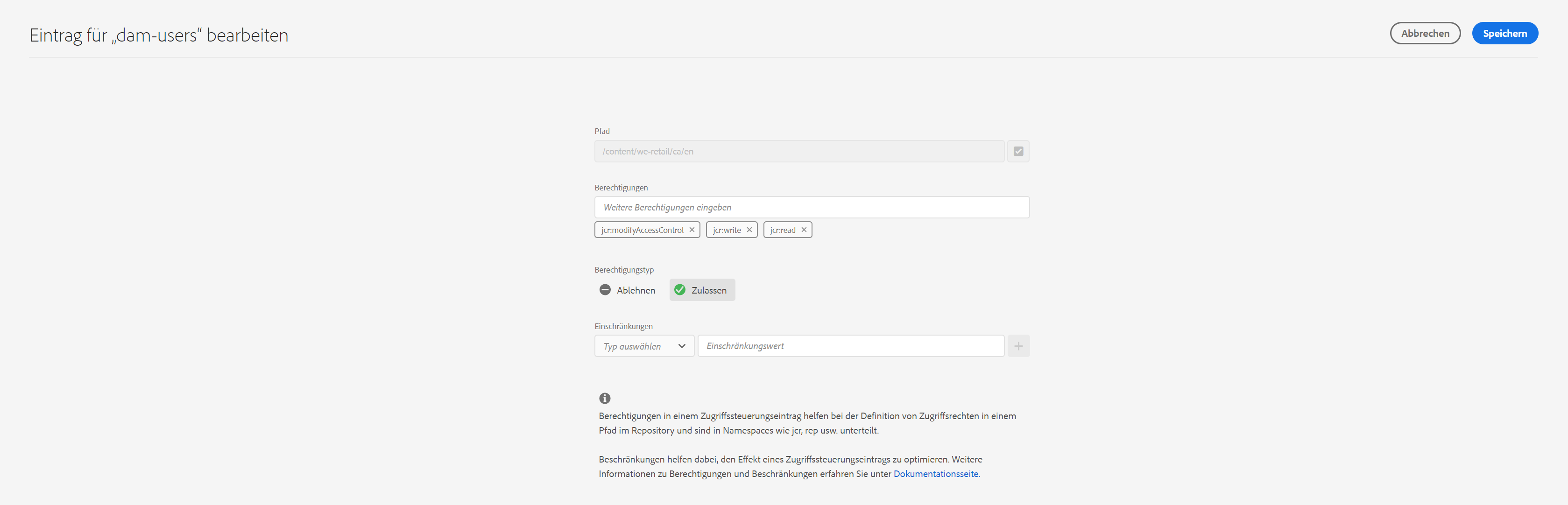
Task: Open the Typ auswählen dropdown
Action: [x=633, y=346]
